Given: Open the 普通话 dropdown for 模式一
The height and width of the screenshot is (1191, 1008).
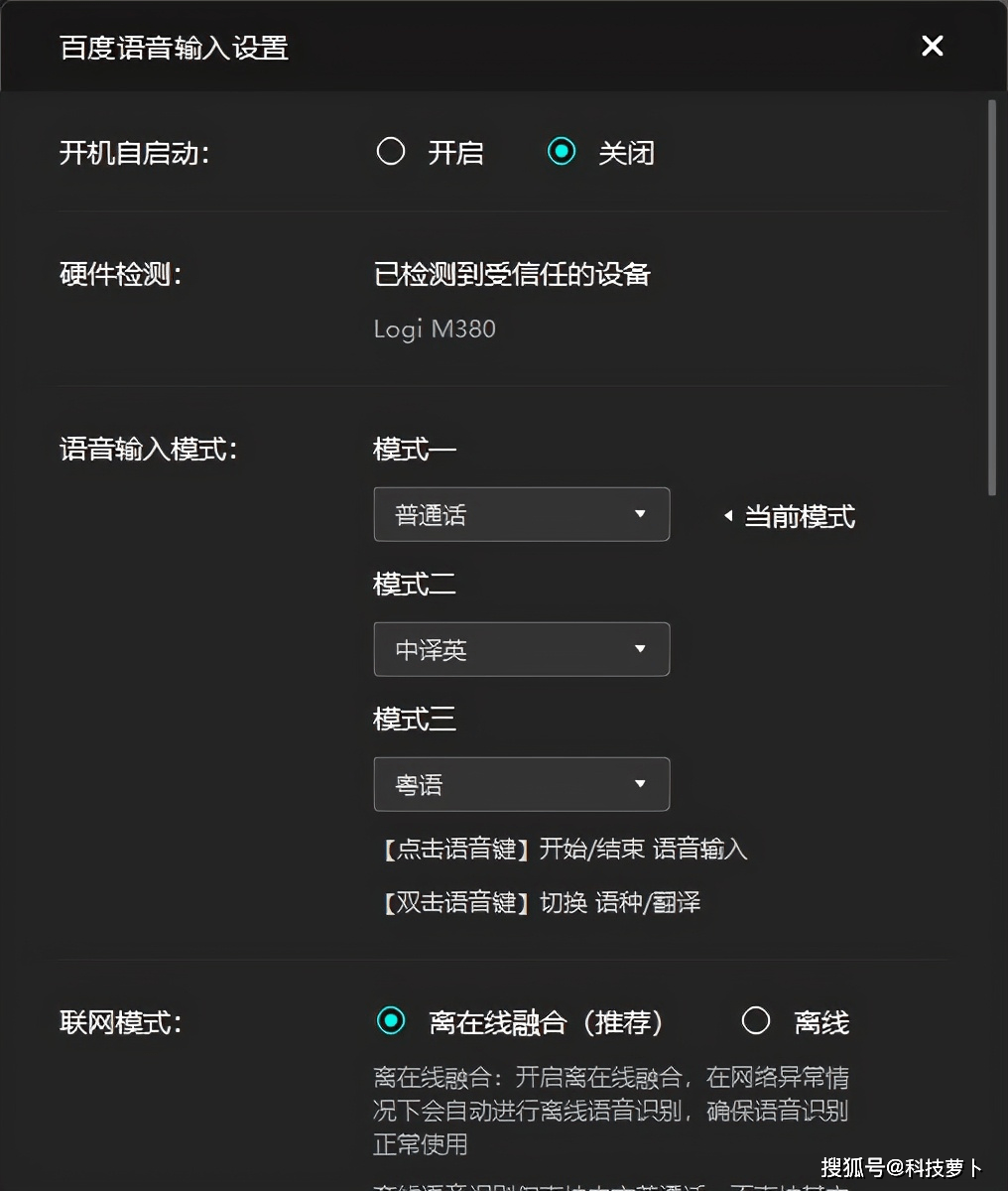Looking at the screenshot, I should 521,514.
